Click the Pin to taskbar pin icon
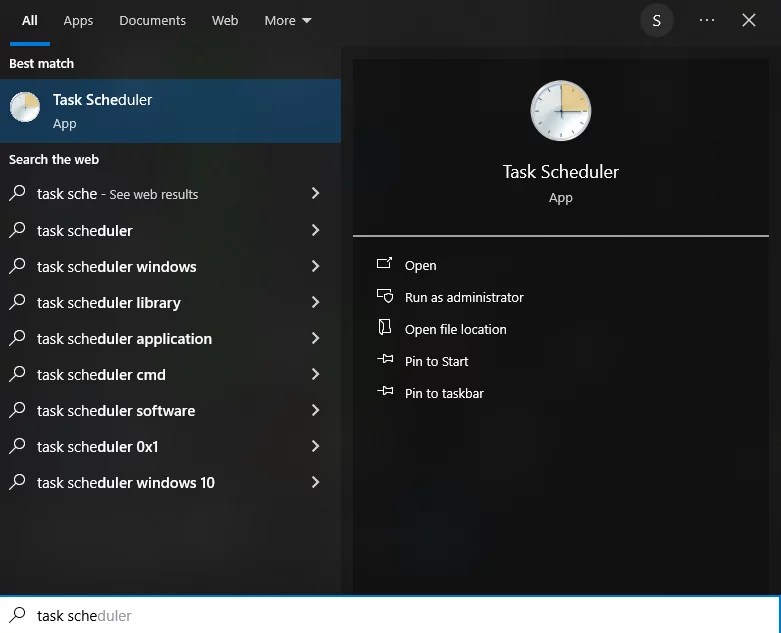 coord(385,391)
